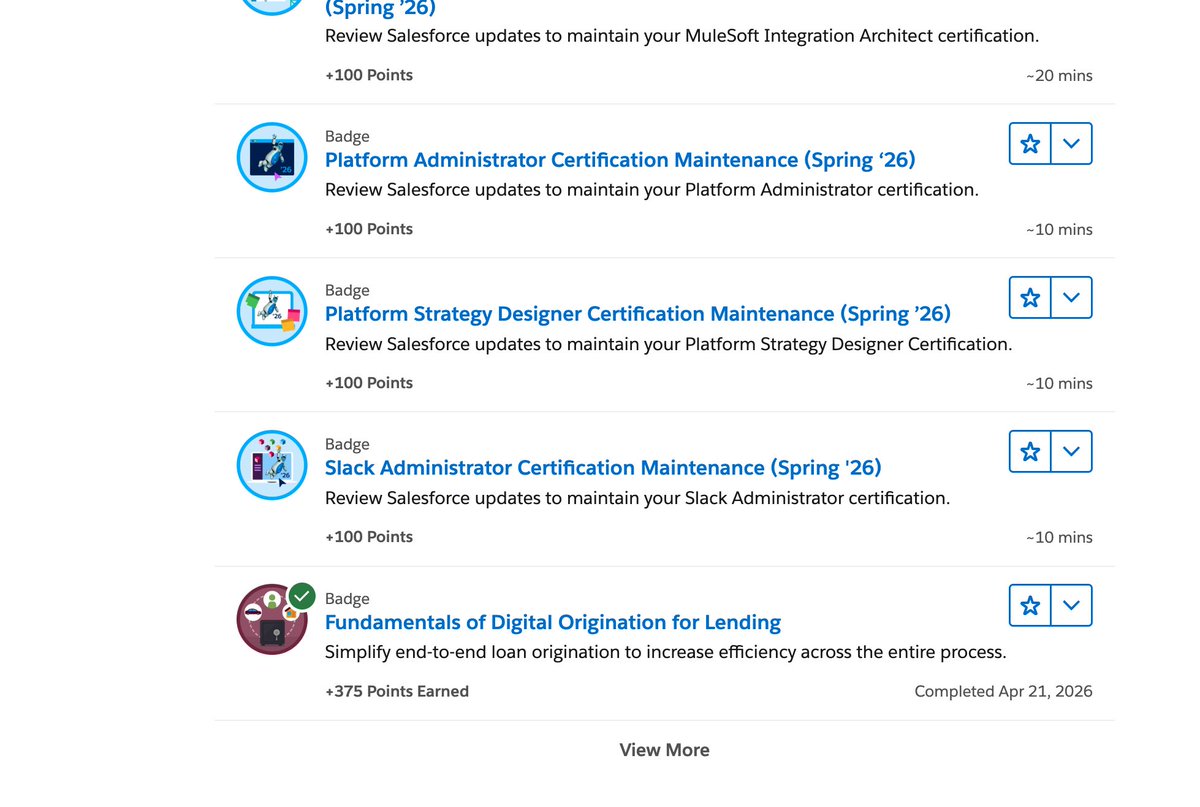The height and width of the screenshot is (807, 1200).
Task: Open Platform Strategy Designer Certification Maintenance link
Action: pos(638,314)
